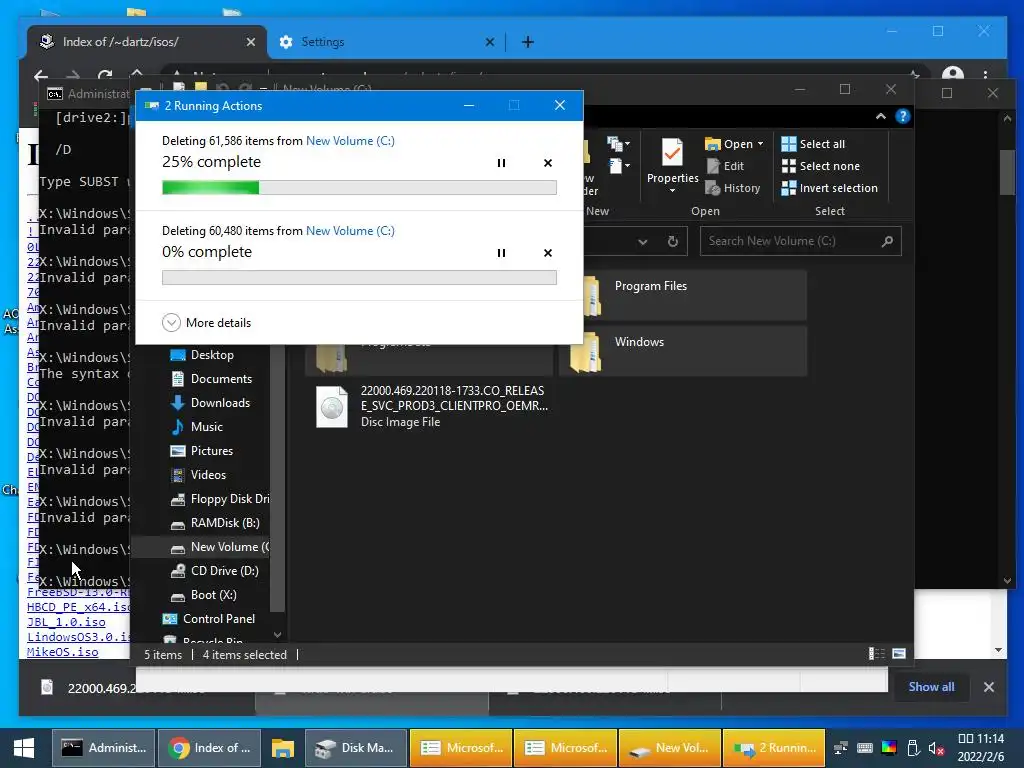Viewport: 1024px width, 768px height.
Task: Refresh the Explorer address bar
Action: (673, 241)
